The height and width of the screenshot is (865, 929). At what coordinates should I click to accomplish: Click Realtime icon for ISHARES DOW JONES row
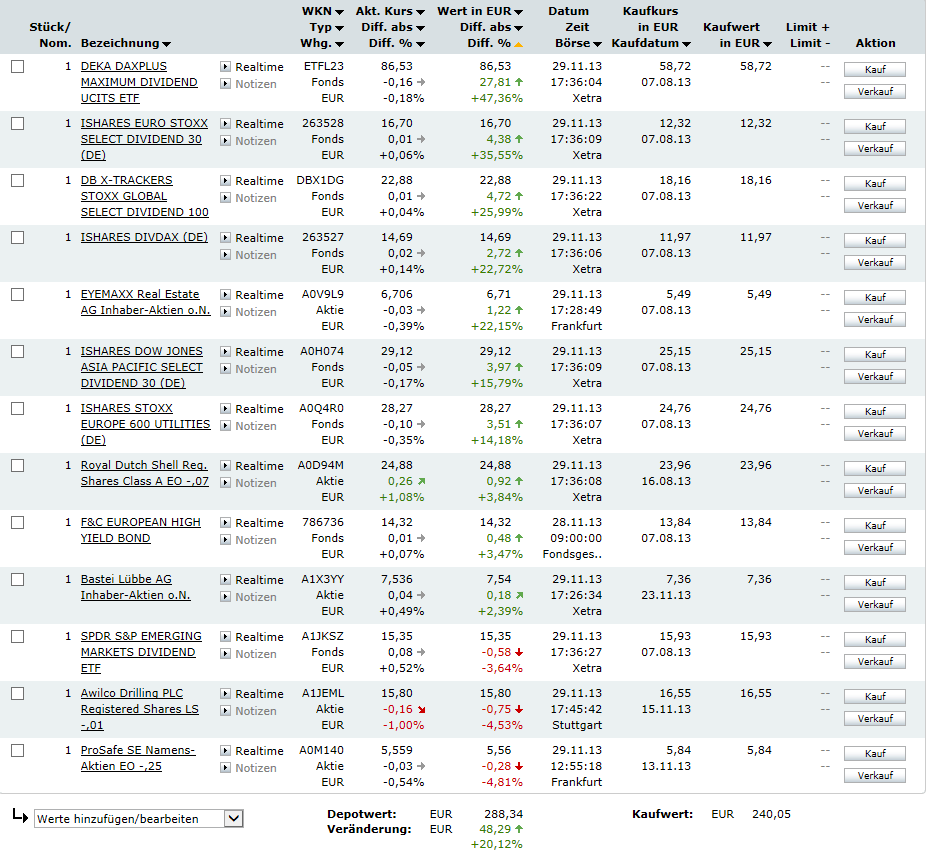pyautogui.click(x=225, y=351)
